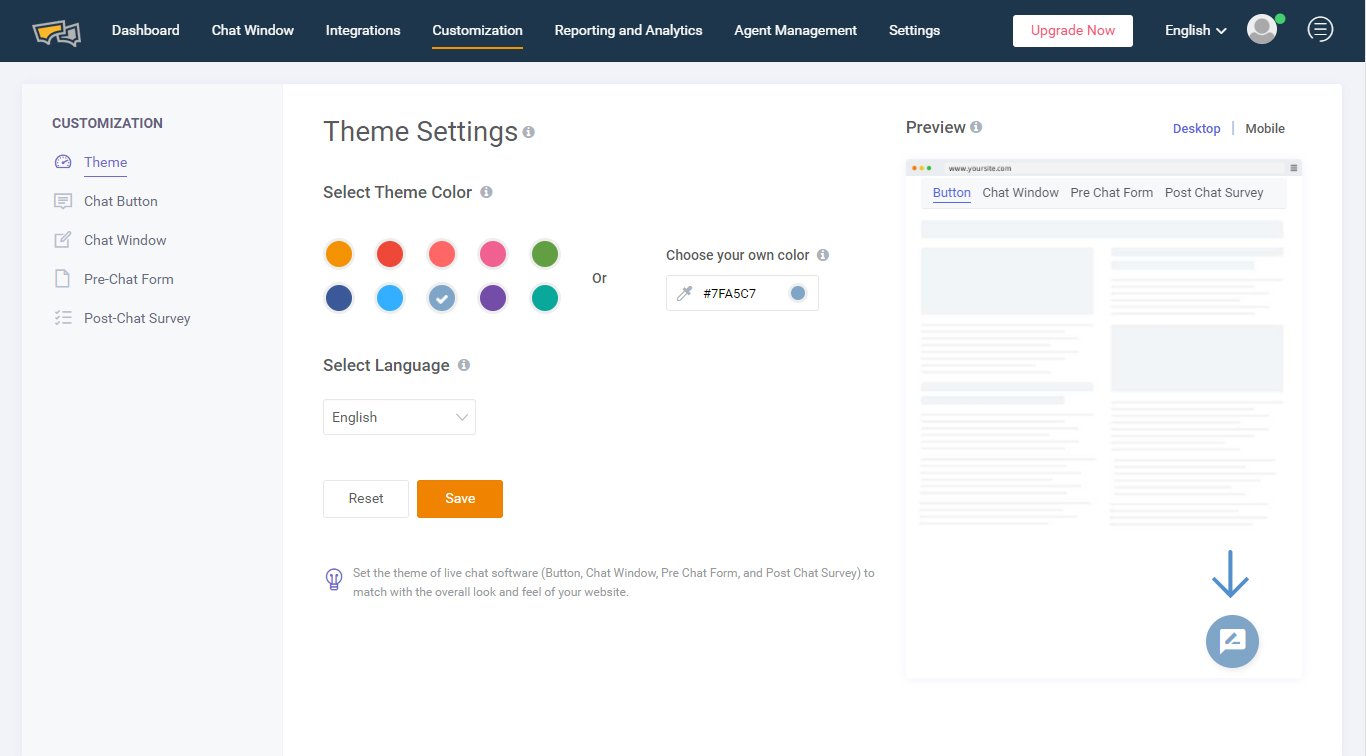This screenshot has width=1366, height=756.
Task: Open the user avatar profile menu
Action: click(x=1262, y=30)
